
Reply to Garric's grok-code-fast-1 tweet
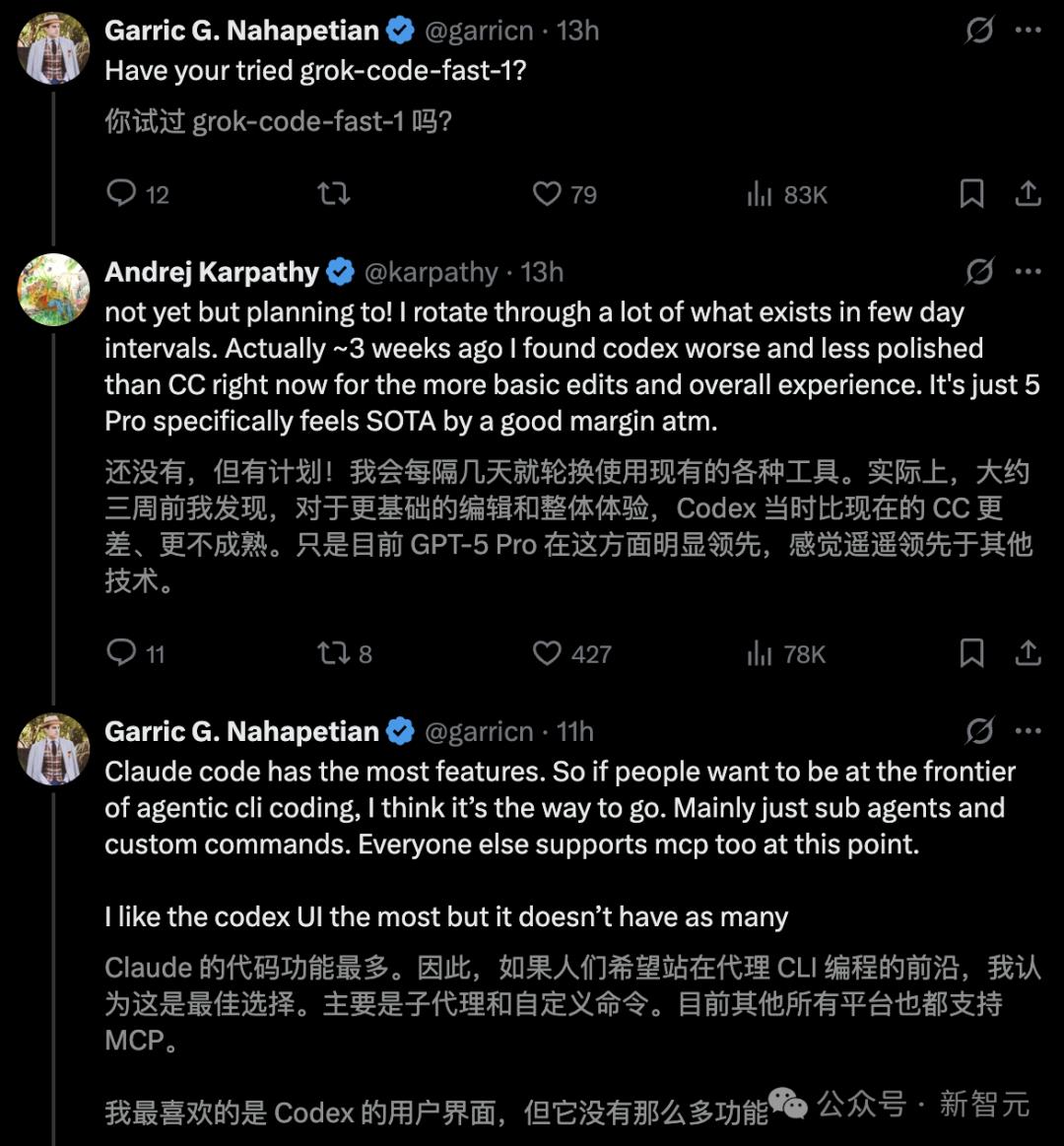[x=121, y=193]
